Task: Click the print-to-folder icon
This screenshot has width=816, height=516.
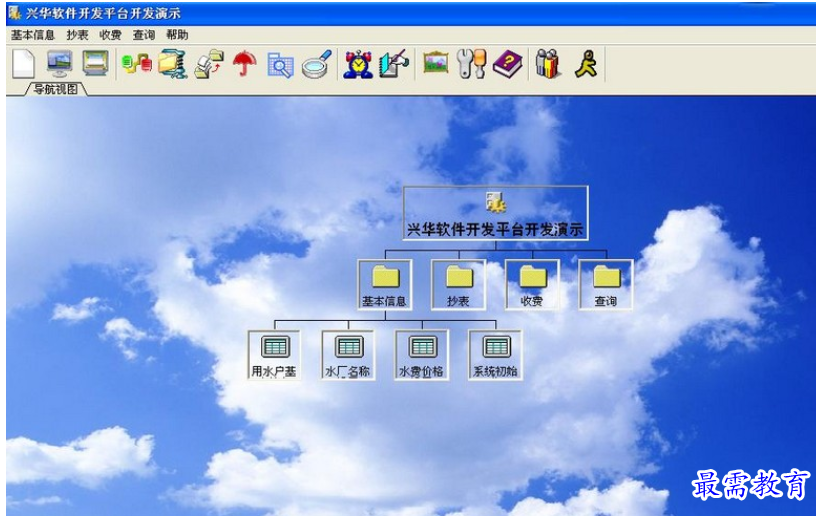Action: [209, 64]
